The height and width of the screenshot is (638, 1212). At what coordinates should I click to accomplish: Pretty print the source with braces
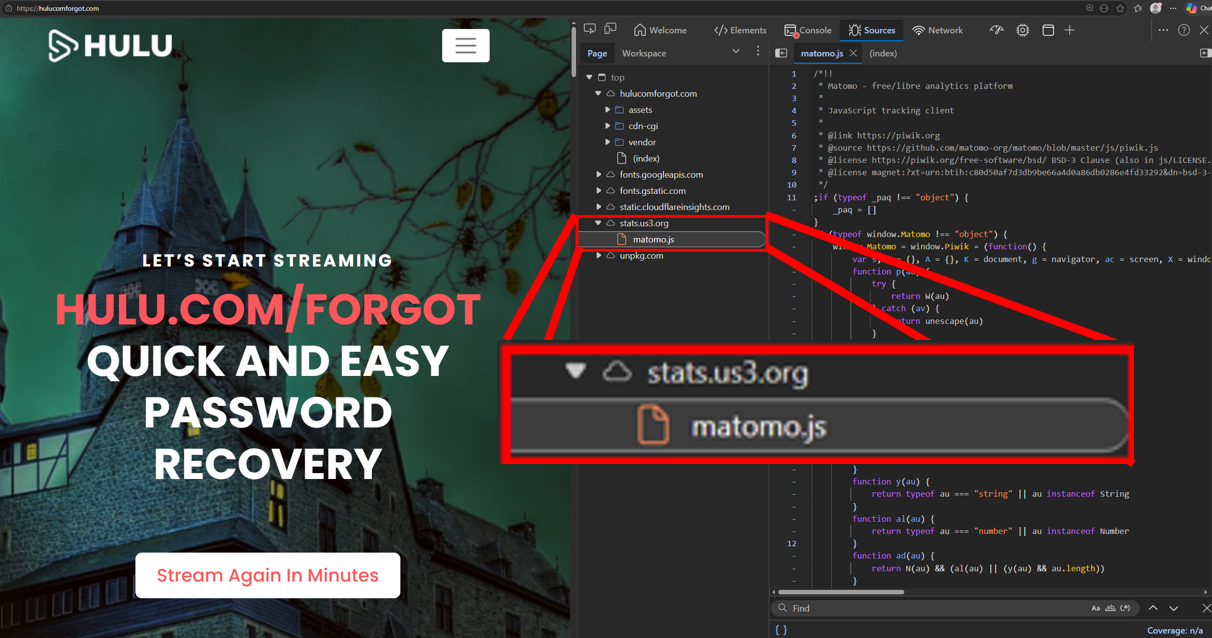click(x=781, y=630)
